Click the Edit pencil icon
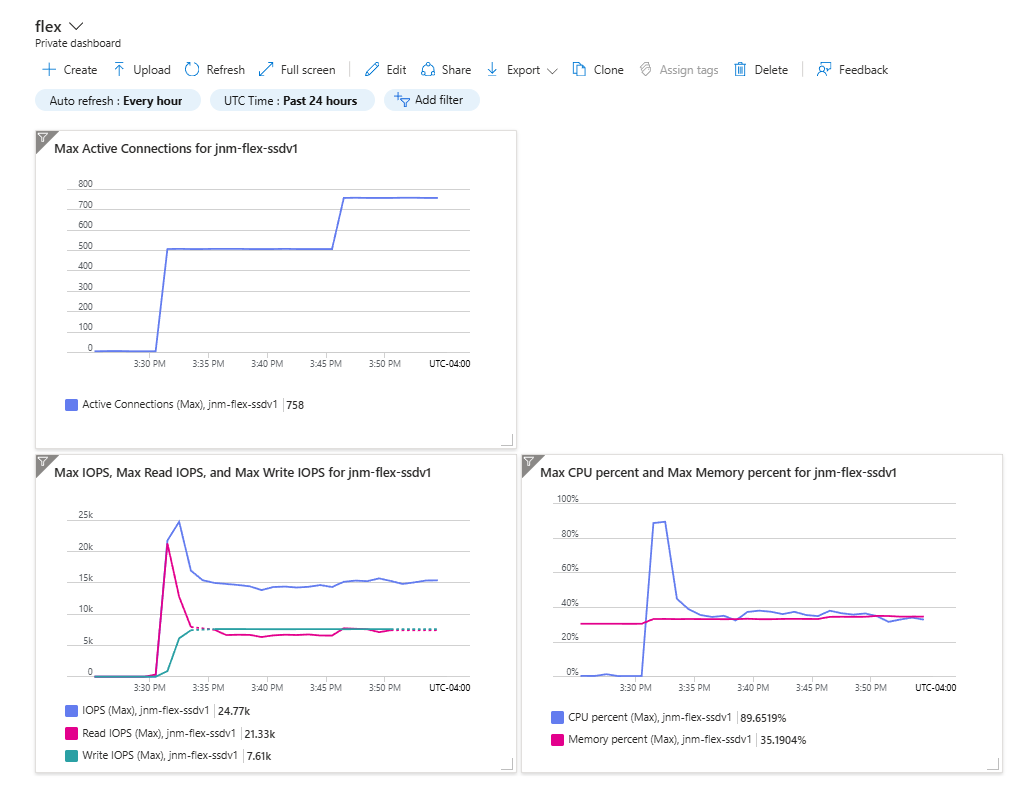This screenshot has height=795, width=1034. [x=372, y=70]
